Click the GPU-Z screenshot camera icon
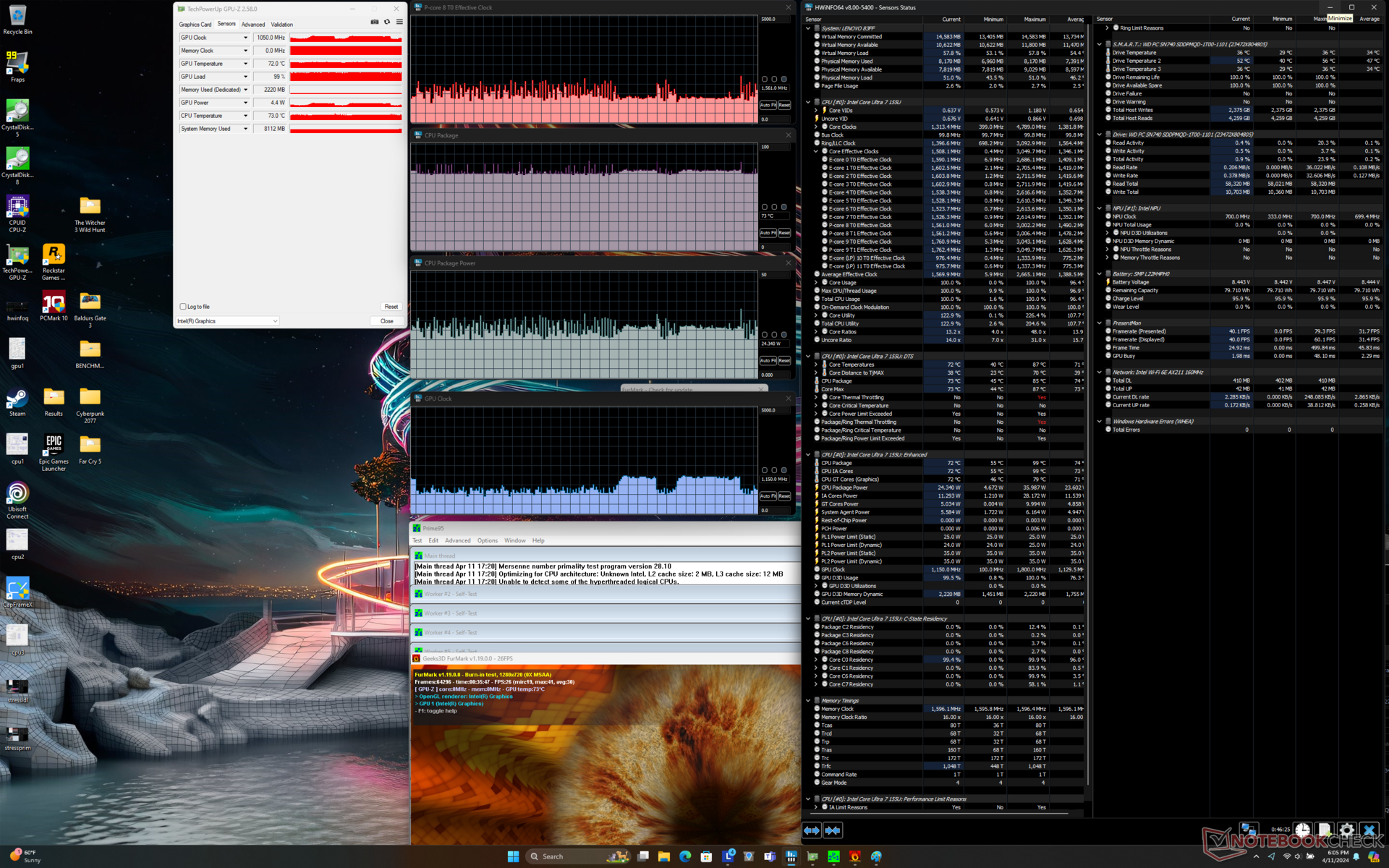Viewport: 1389px width, 868px height. (375, 22)
